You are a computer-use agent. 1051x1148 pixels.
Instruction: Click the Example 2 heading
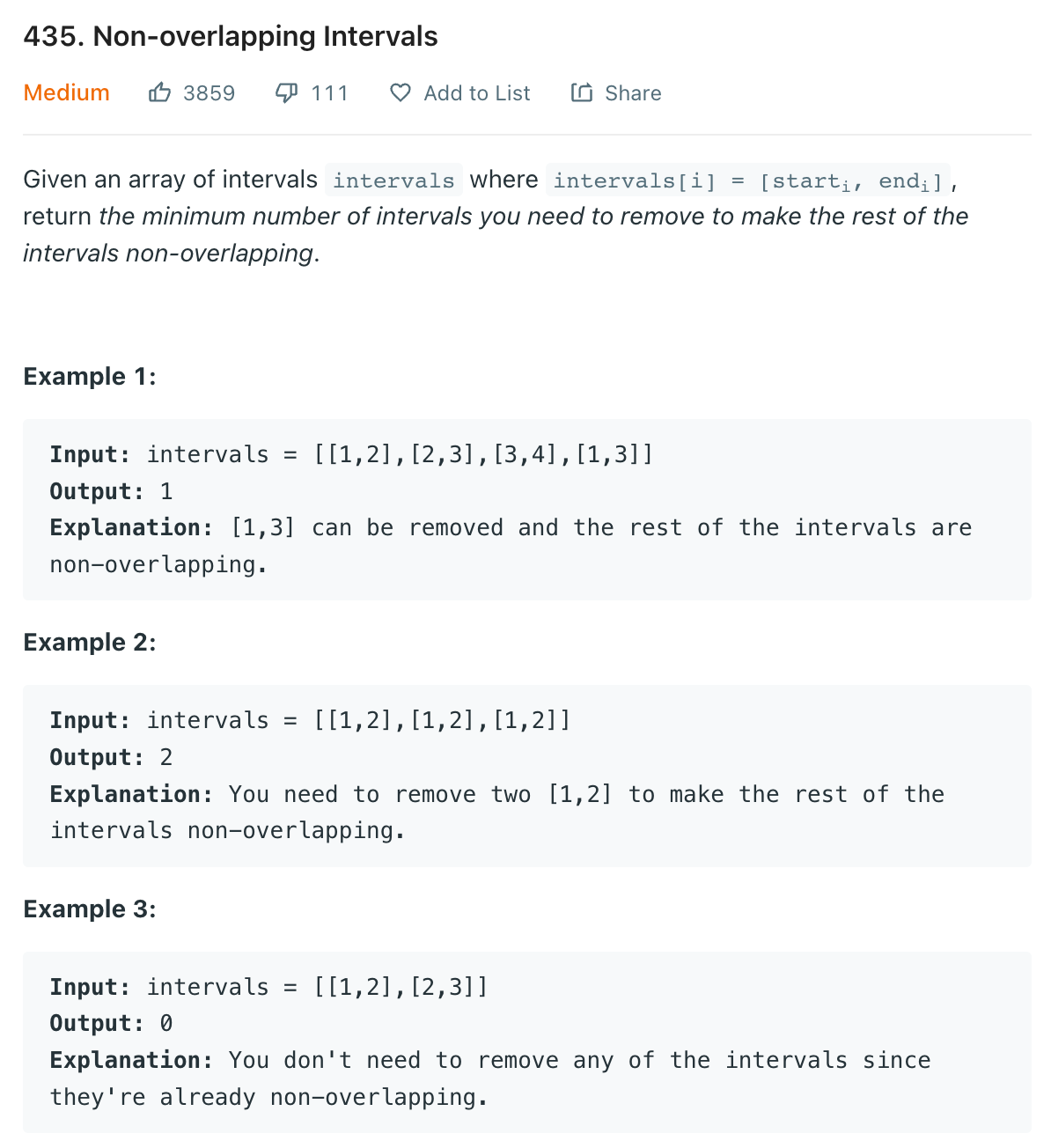(x=90, y=643)
